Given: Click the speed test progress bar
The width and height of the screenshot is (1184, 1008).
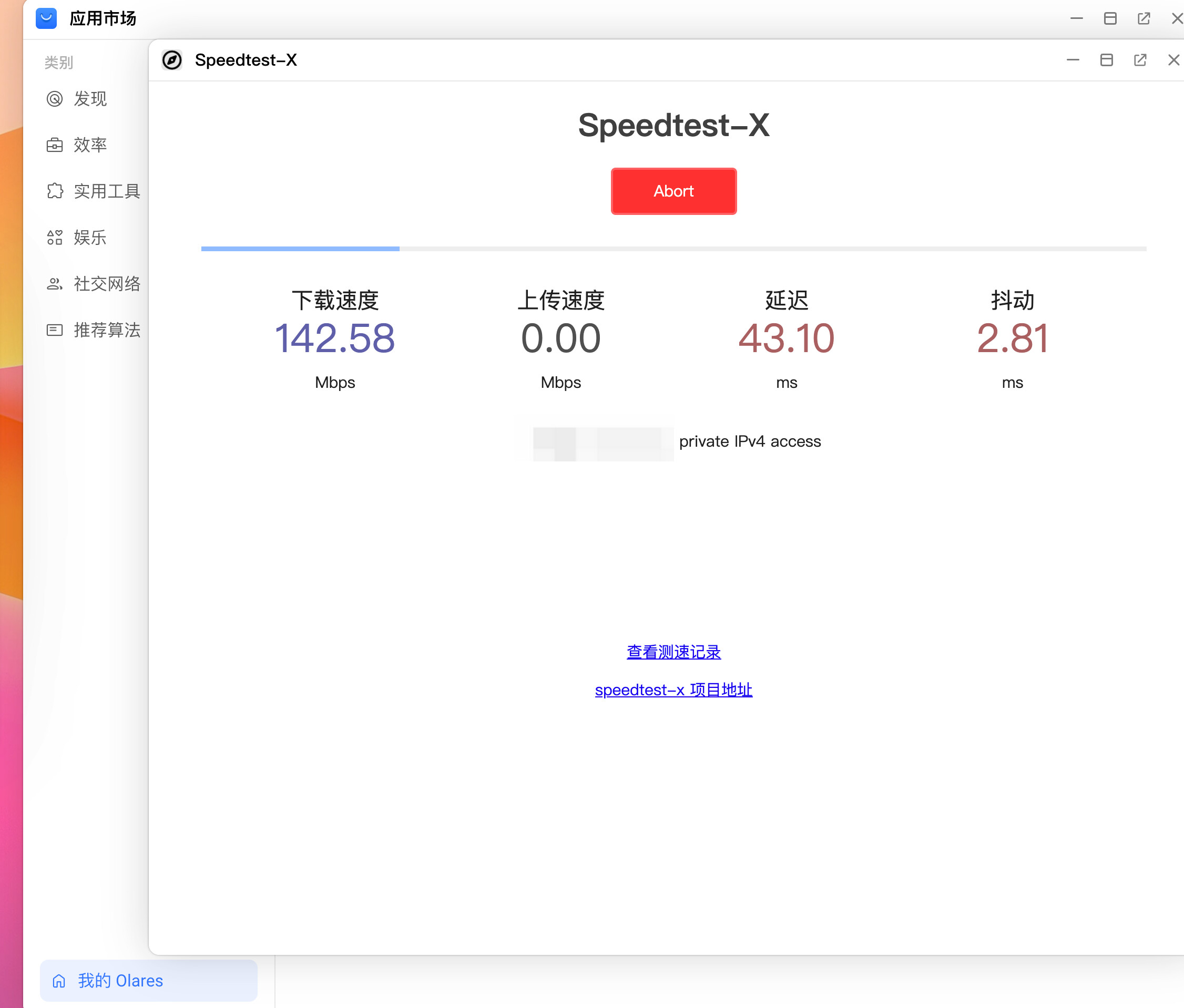Looking at the screenshot, I should click(673, 249).
